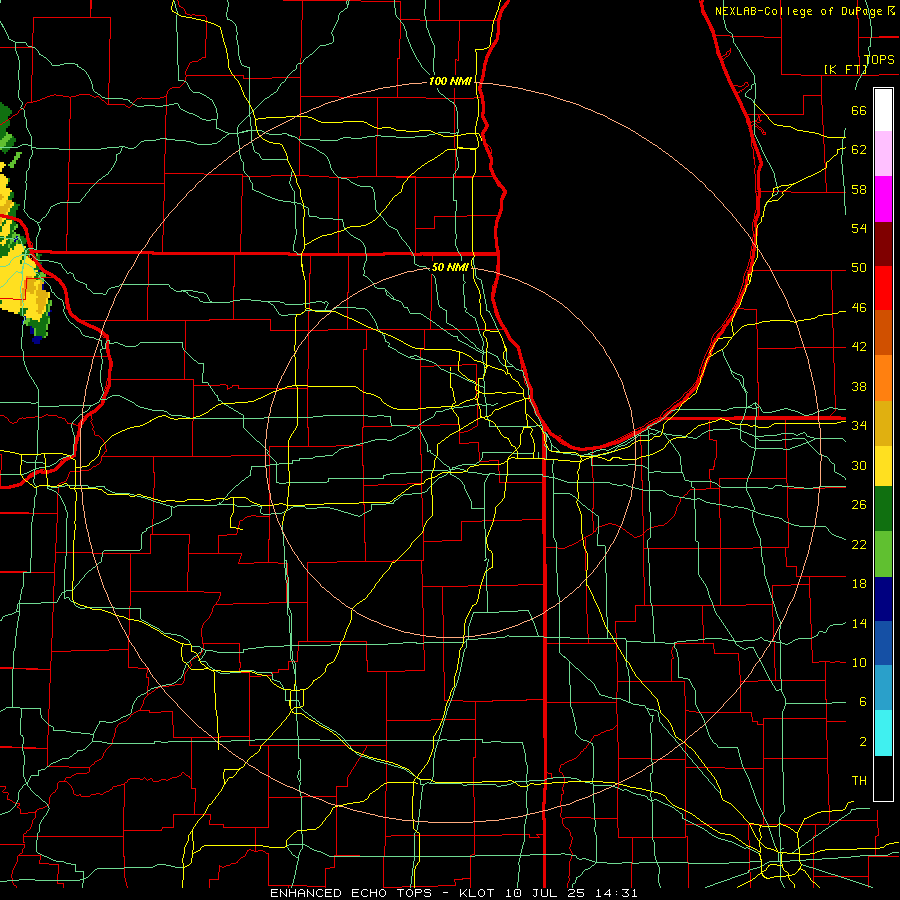900x900 pixels.
Task: Click the "46" scale value
Action: pos(859,308)
